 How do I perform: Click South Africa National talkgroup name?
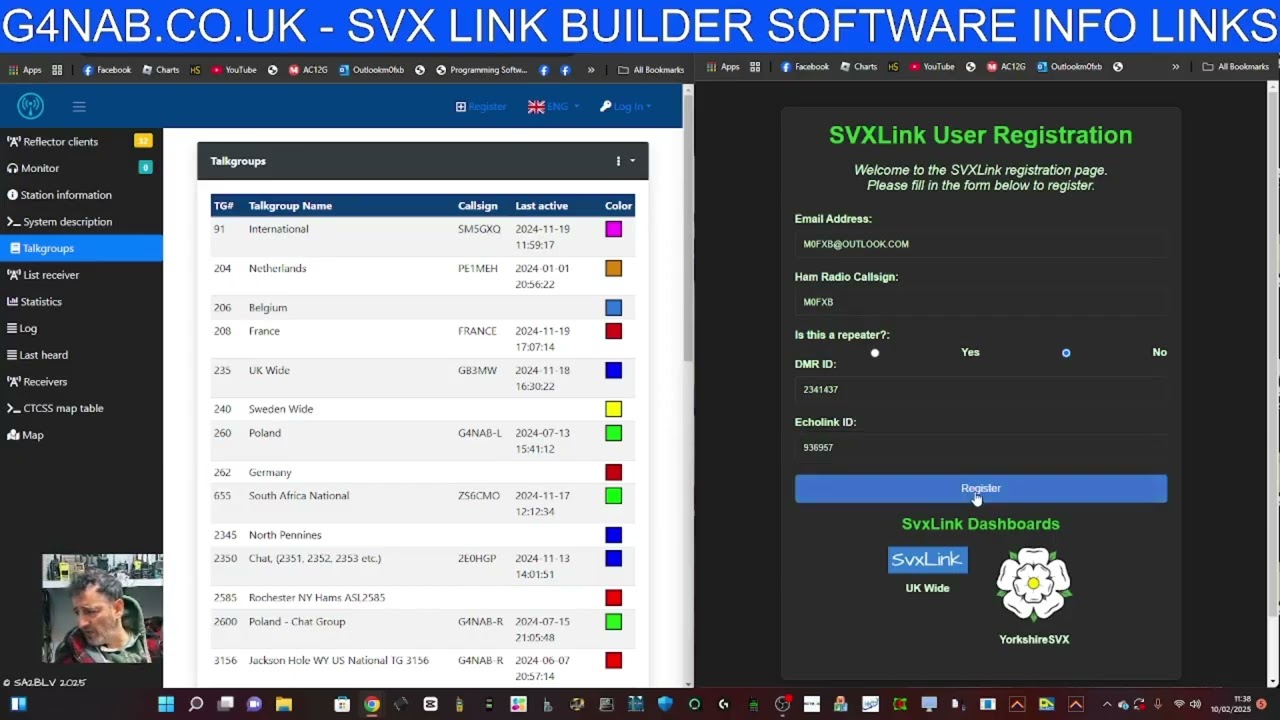299,496
